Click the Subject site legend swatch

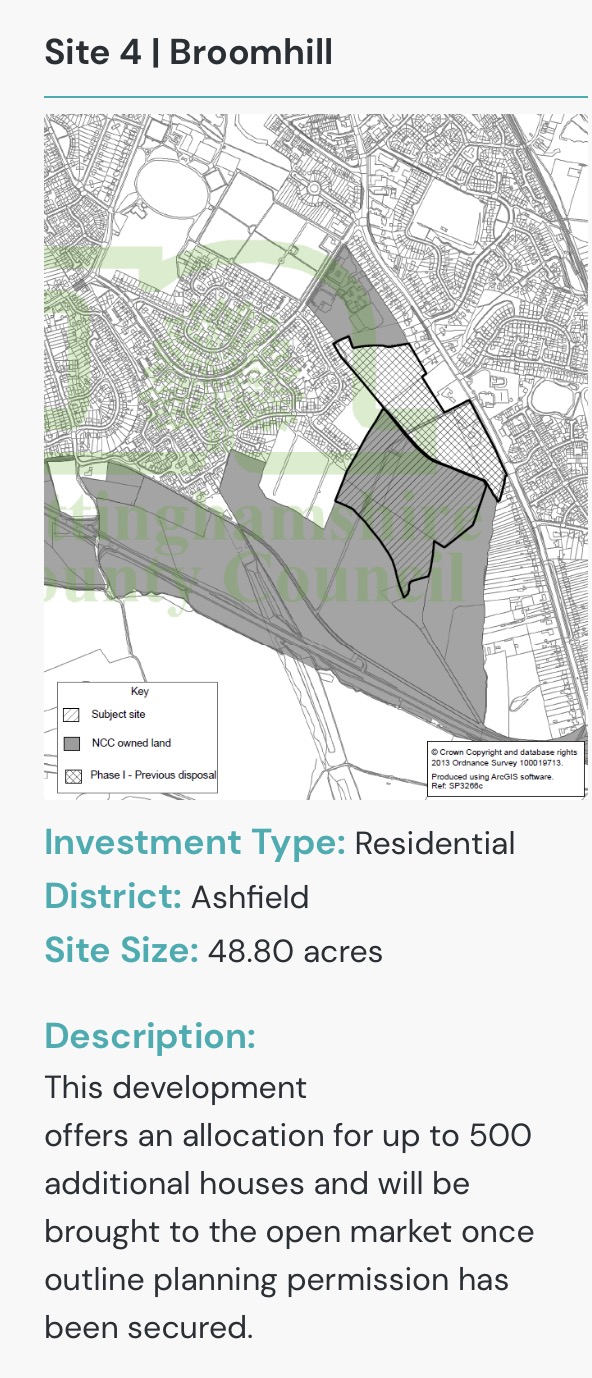click(x=72, y=715)
